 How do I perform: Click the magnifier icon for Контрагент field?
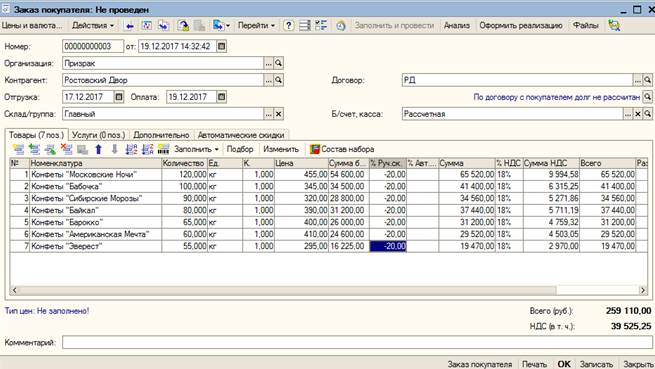279,80
